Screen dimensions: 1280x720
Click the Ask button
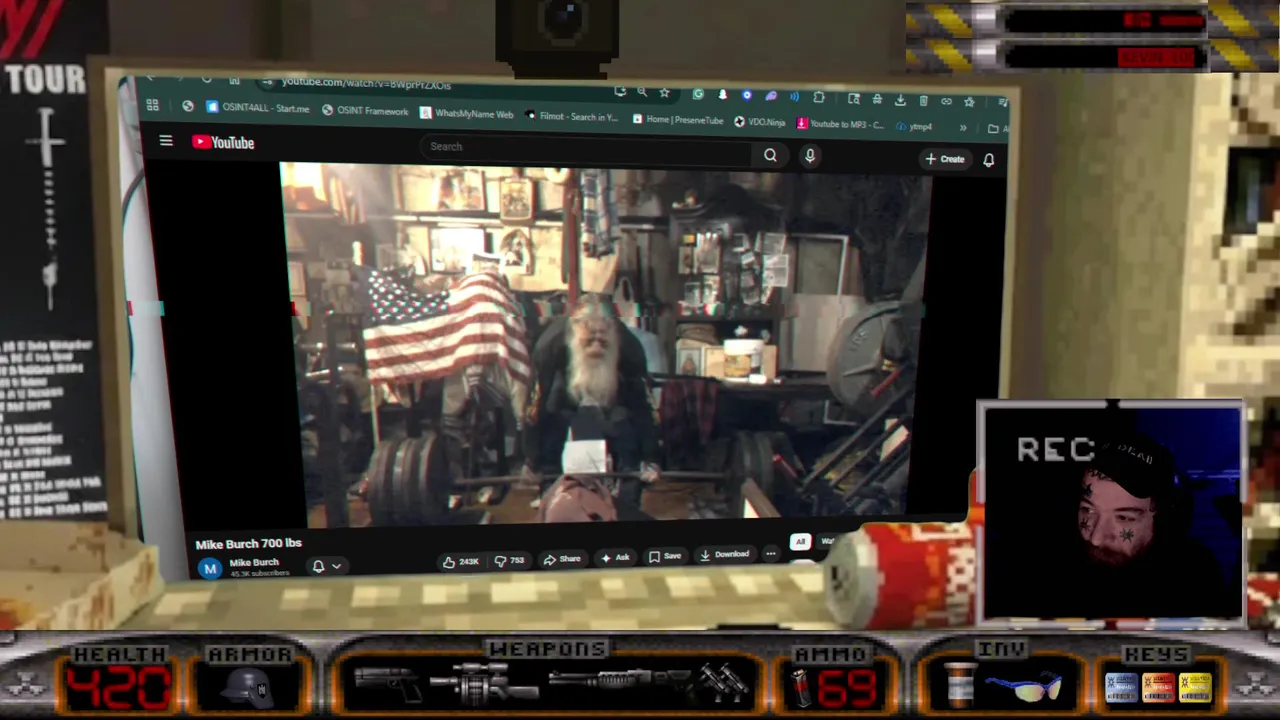click(615, 558)
